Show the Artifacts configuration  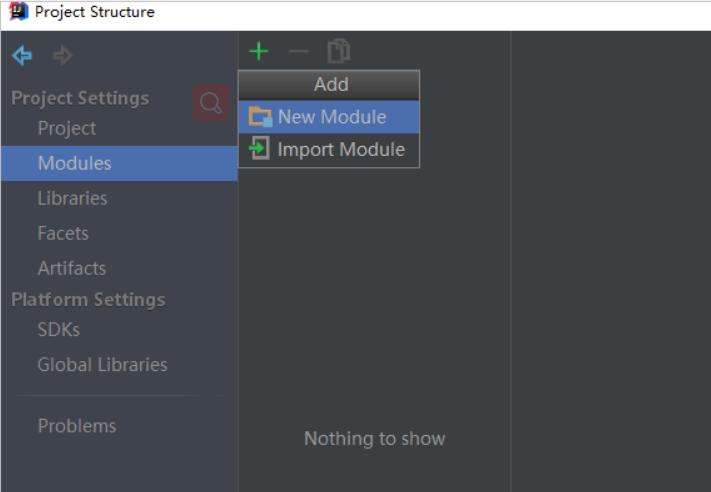coord(72,268)
